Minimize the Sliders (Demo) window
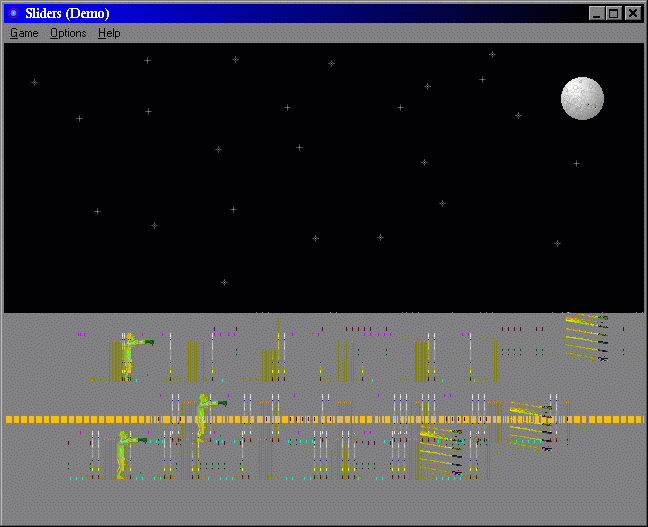This screenshot has height=527, width=648. [x=596, y=14]
